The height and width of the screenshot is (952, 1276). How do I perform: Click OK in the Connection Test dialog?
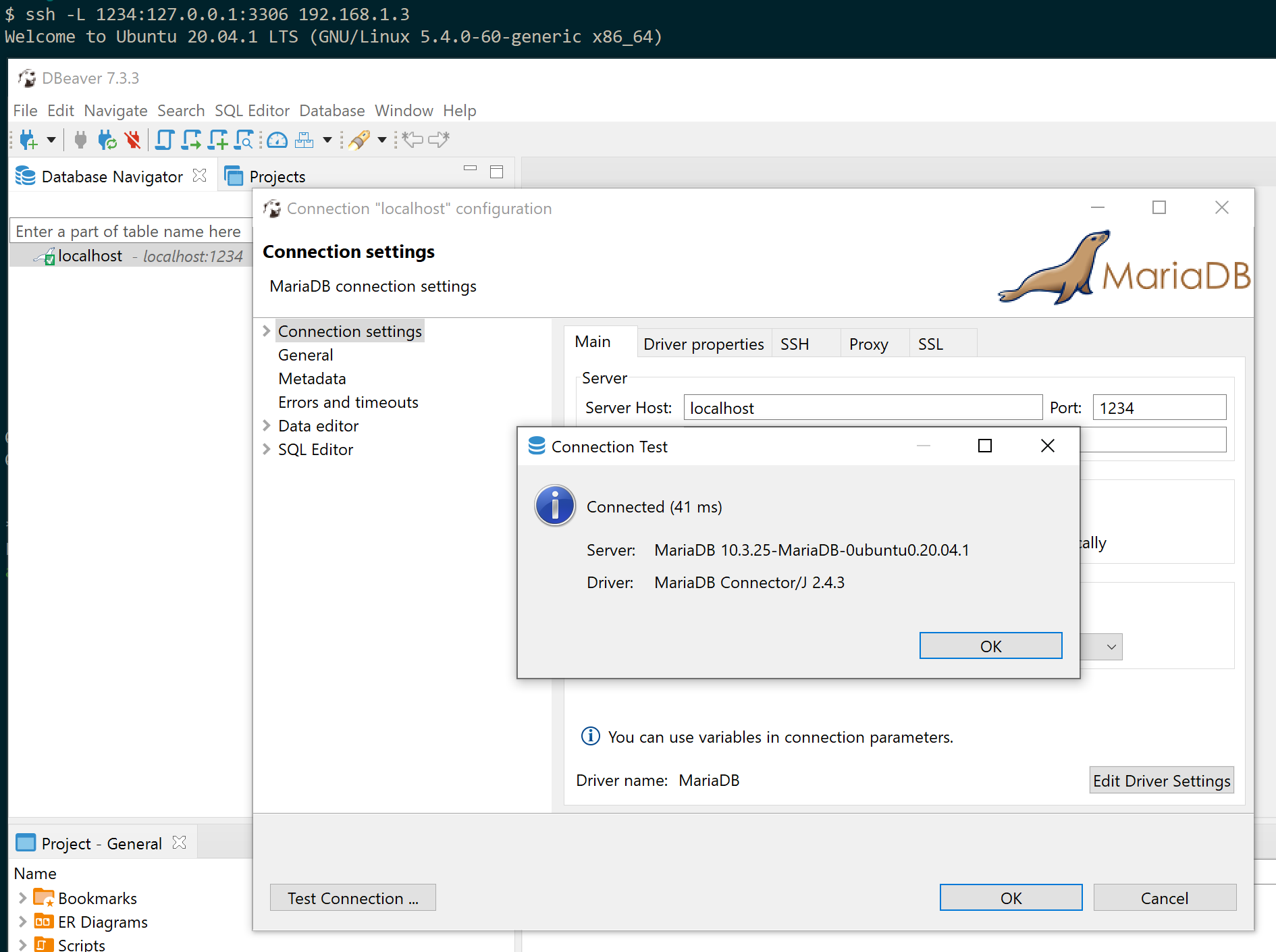click(990, 645)
